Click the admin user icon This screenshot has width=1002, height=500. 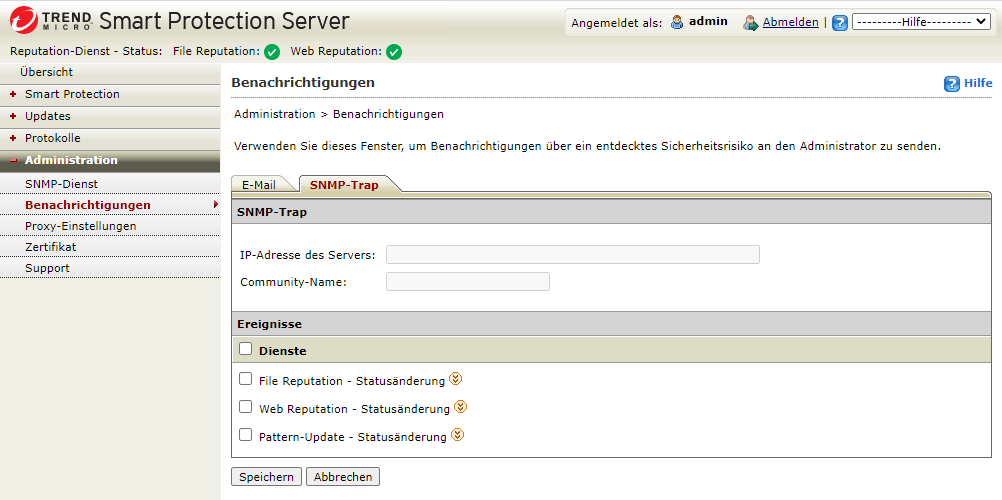point(677,22)
